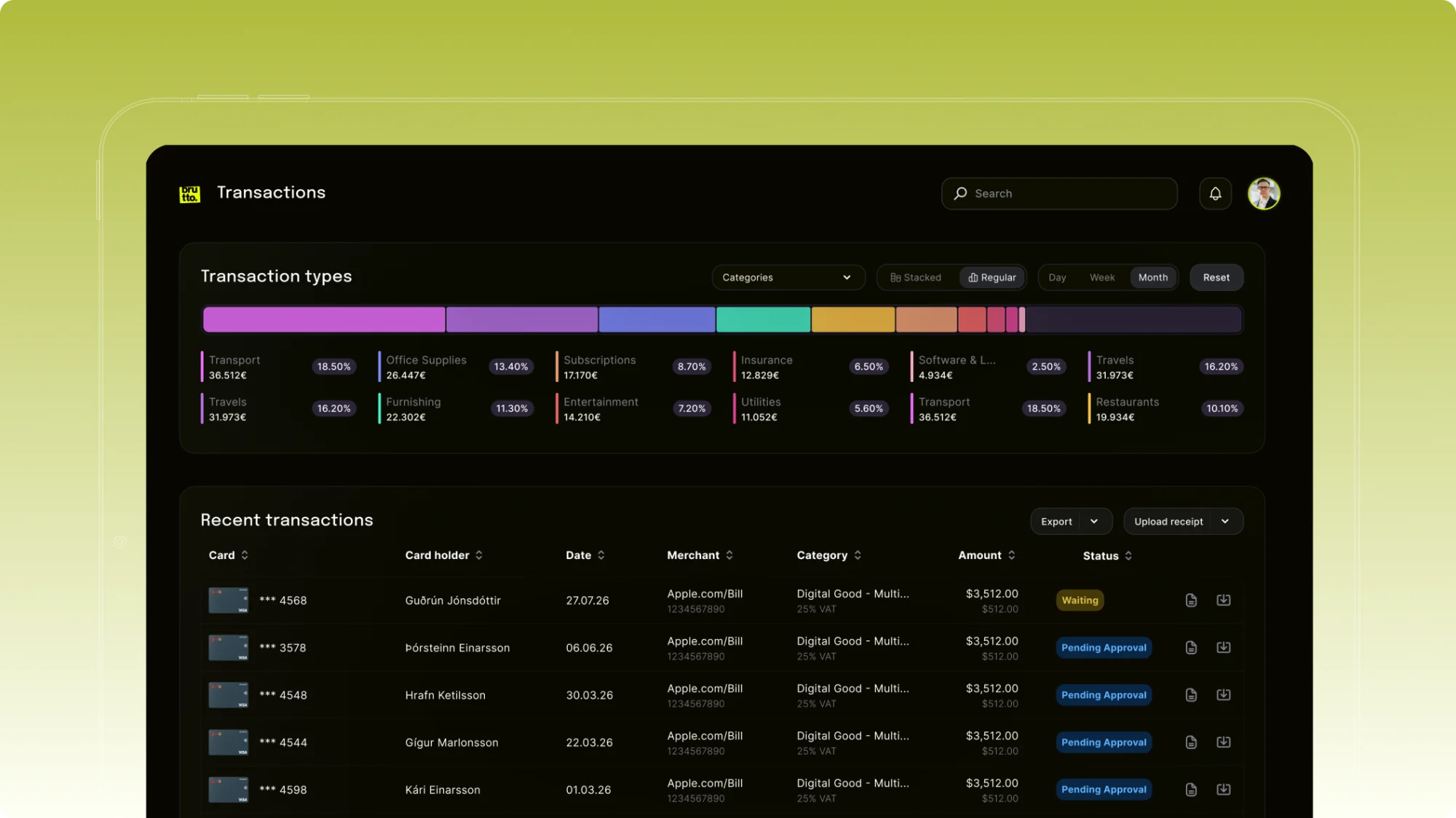Click the Brutto logo icon
Screen dimensions: 1456x818
189,194
